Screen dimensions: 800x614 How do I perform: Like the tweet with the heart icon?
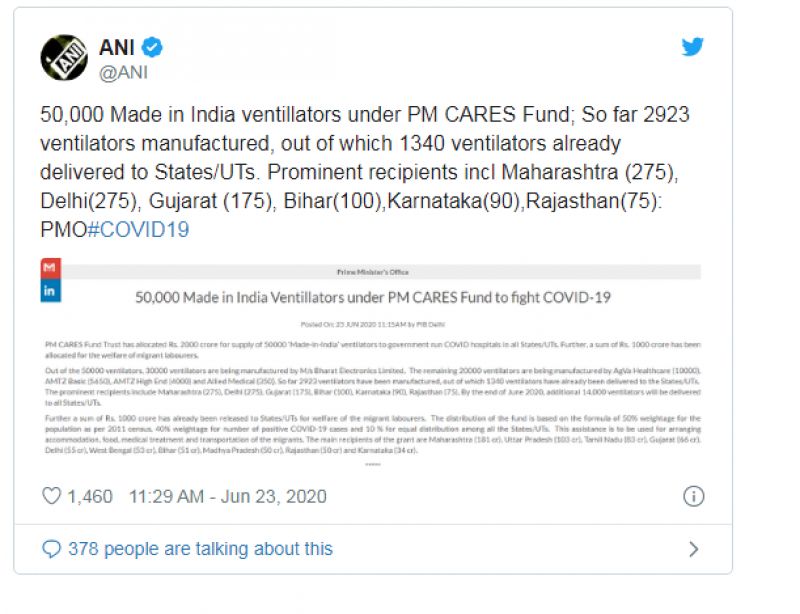tap(52, 496)
